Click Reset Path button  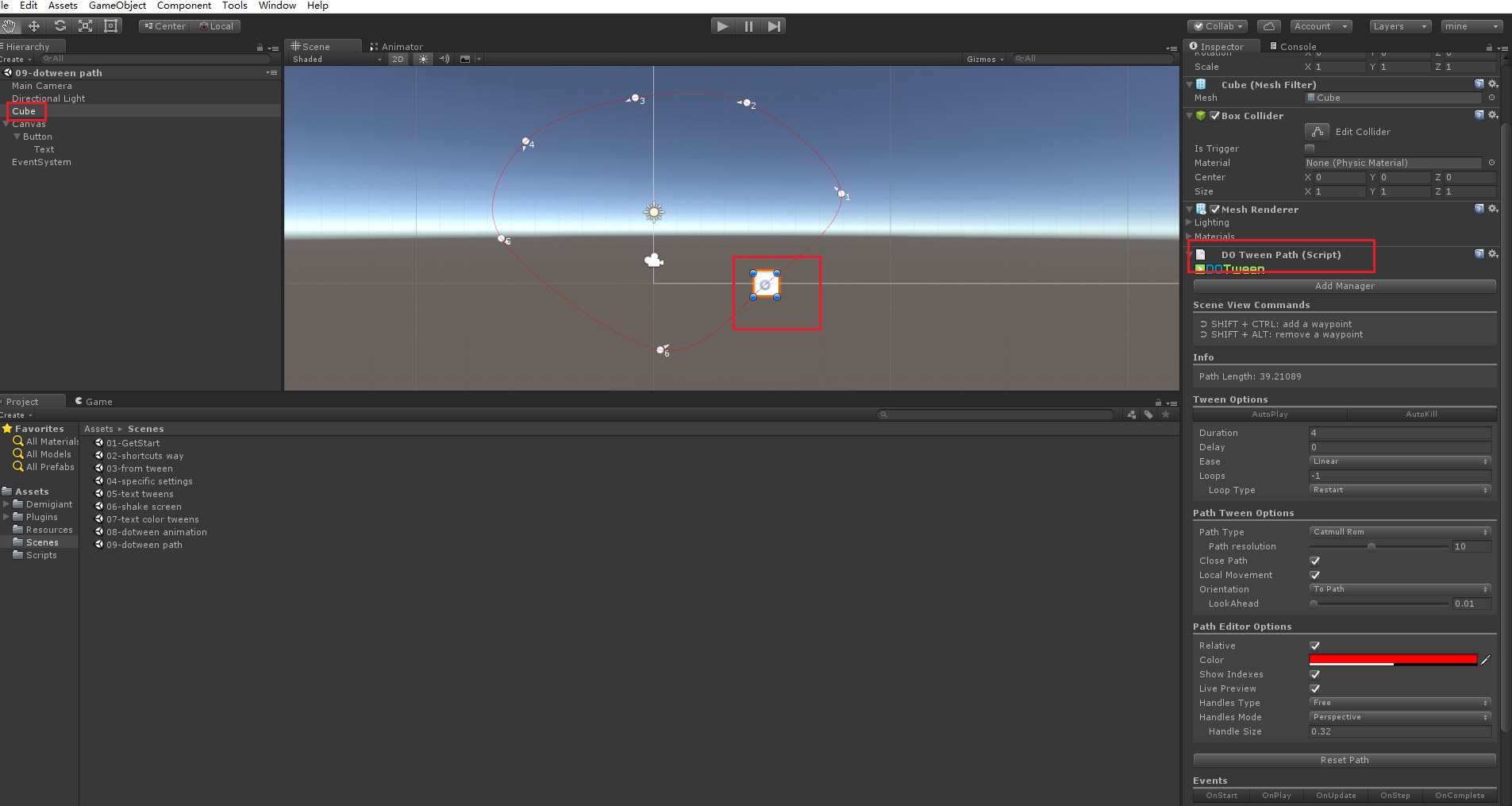(1345, 760)
